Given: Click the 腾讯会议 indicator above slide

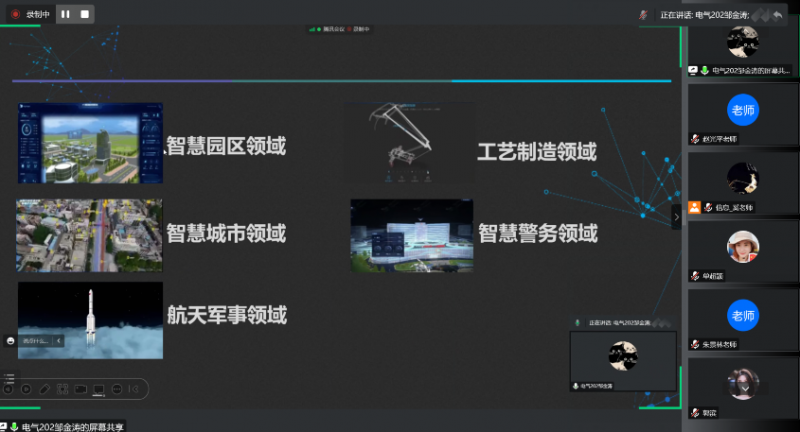Looking at the screenshot, I should (x=334, y=29).
